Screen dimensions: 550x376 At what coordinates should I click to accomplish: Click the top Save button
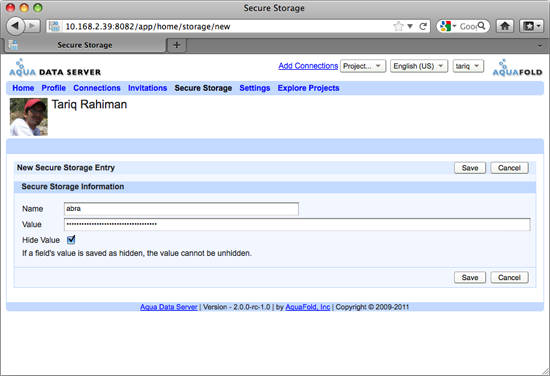point(470,168)
